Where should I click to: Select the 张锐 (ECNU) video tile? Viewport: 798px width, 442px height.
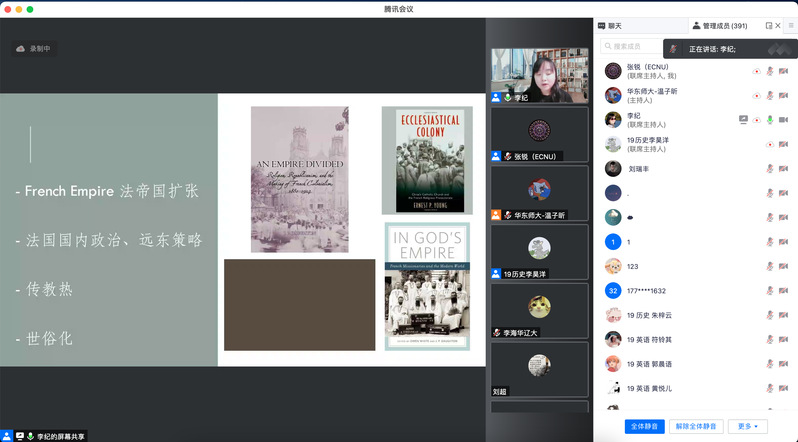pos(539,133)
